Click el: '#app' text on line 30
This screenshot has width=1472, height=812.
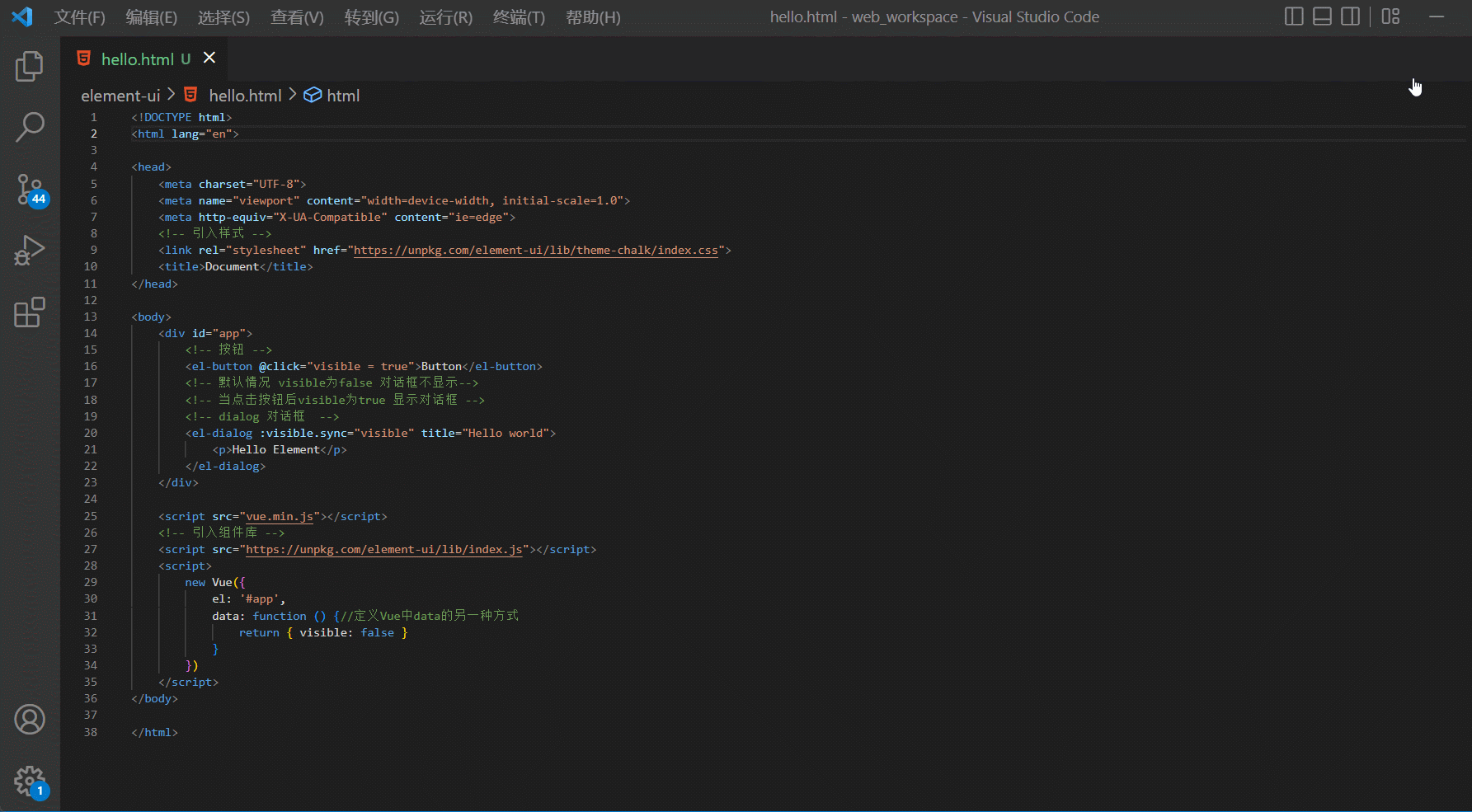point(248,599)
